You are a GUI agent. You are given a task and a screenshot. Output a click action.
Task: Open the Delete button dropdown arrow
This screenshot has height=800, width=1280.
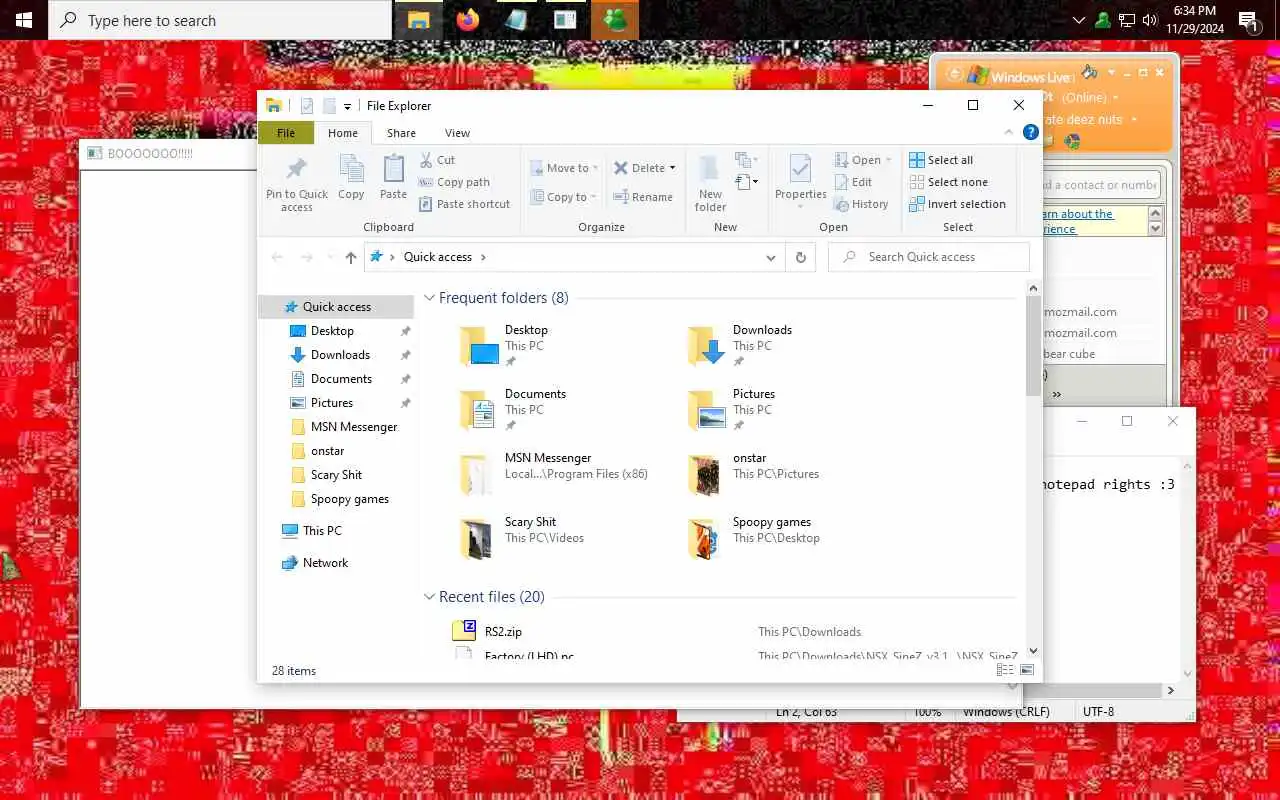tap(672, 168)
